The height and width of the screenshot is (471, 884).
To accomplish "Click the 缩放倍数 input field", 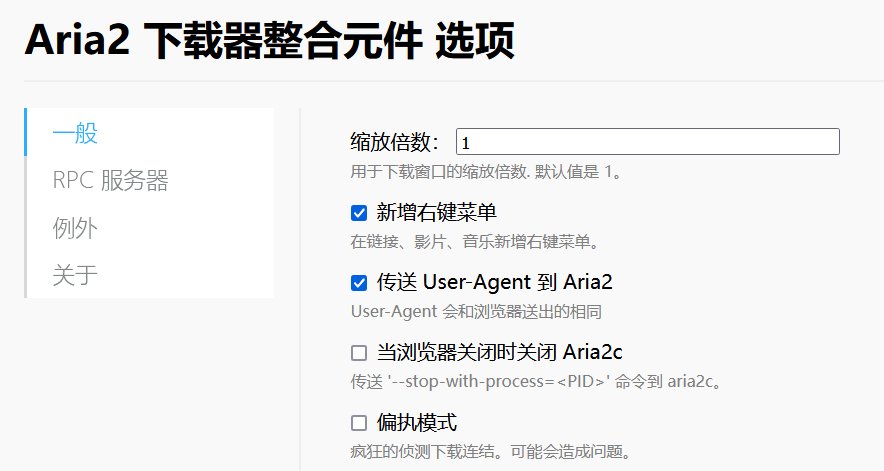I will click(647, 142).
